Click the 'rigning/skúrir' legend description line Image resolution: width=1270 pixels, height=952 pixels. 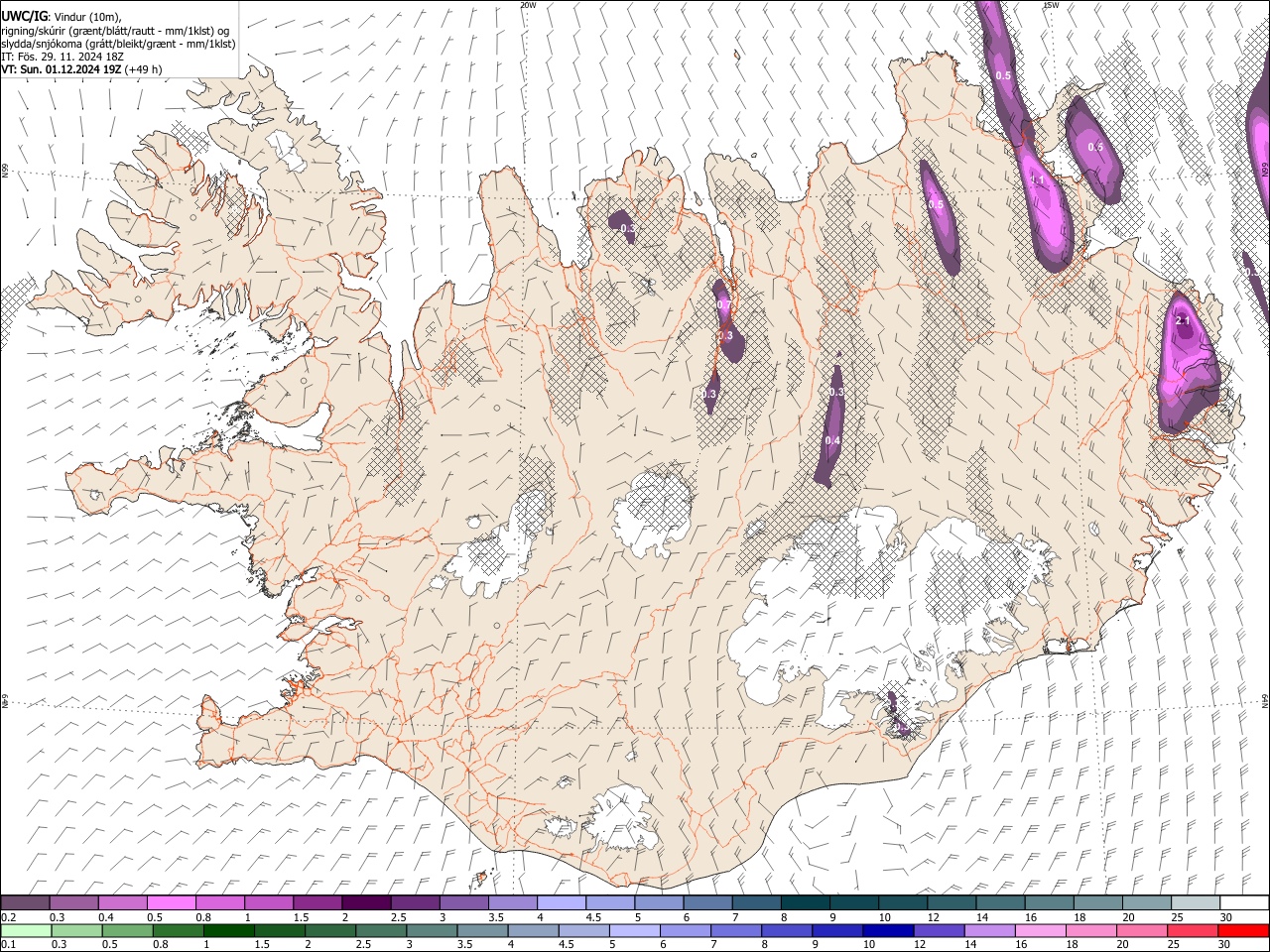click(115, 31)
